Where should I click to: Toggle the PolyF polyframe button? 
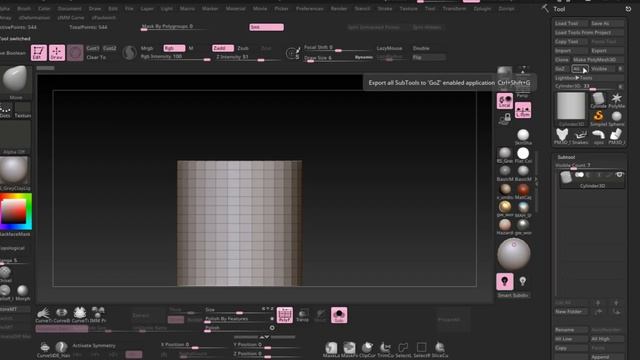point(285,315)
